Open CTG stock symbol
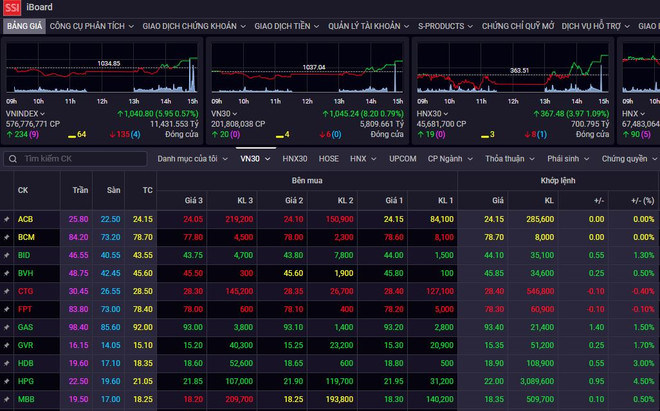This screenshot has height=411, width=660. click(25, 291)
